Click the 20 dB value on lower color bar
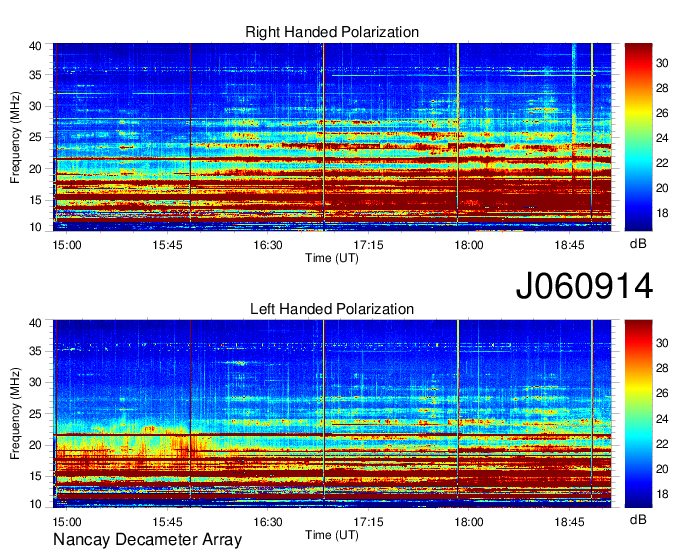The height and width of the screenshot is (552, 680). [x=662, y=469]
